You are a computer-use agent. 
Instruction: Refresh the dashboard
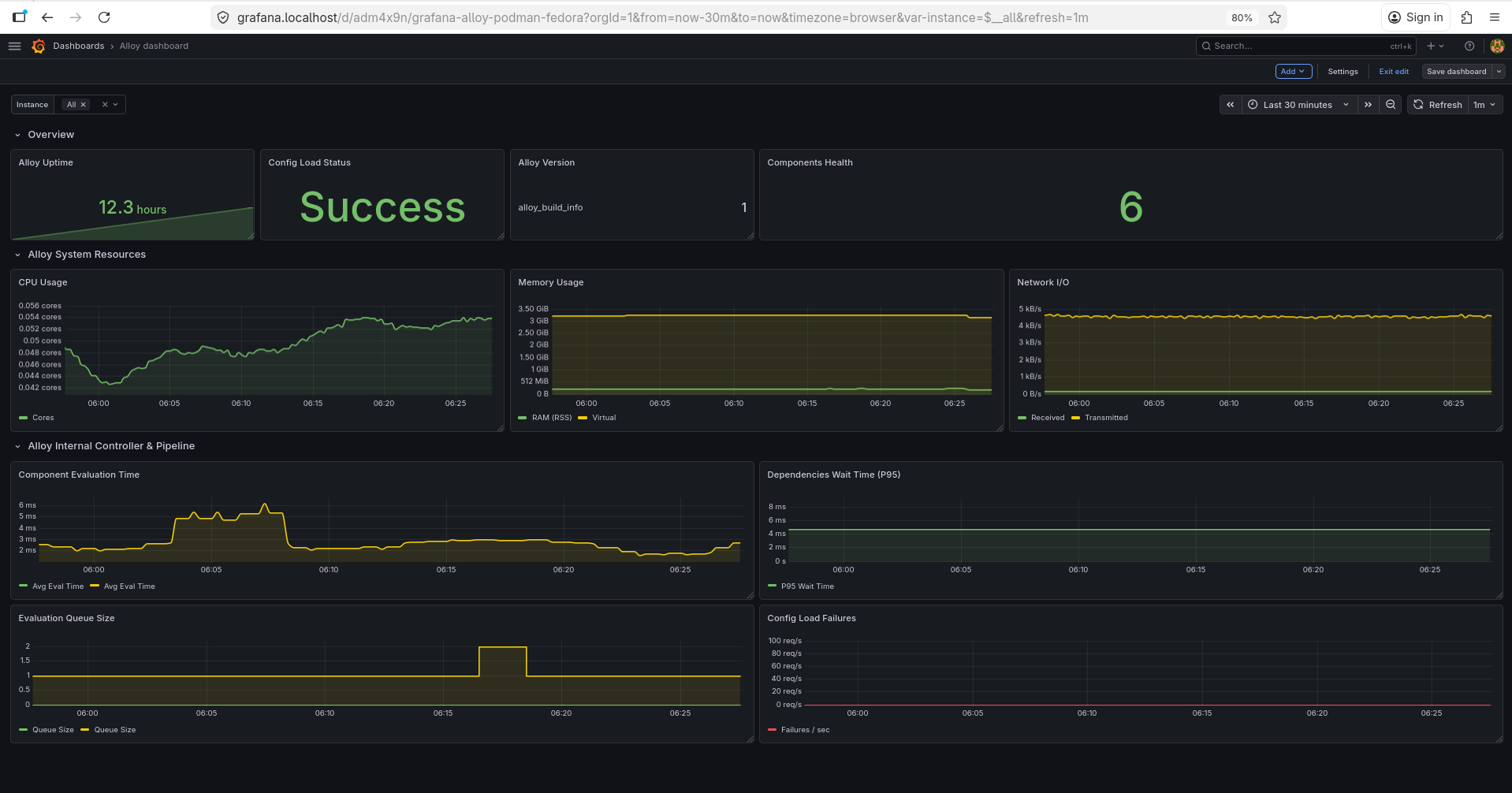pos(1438,104)
